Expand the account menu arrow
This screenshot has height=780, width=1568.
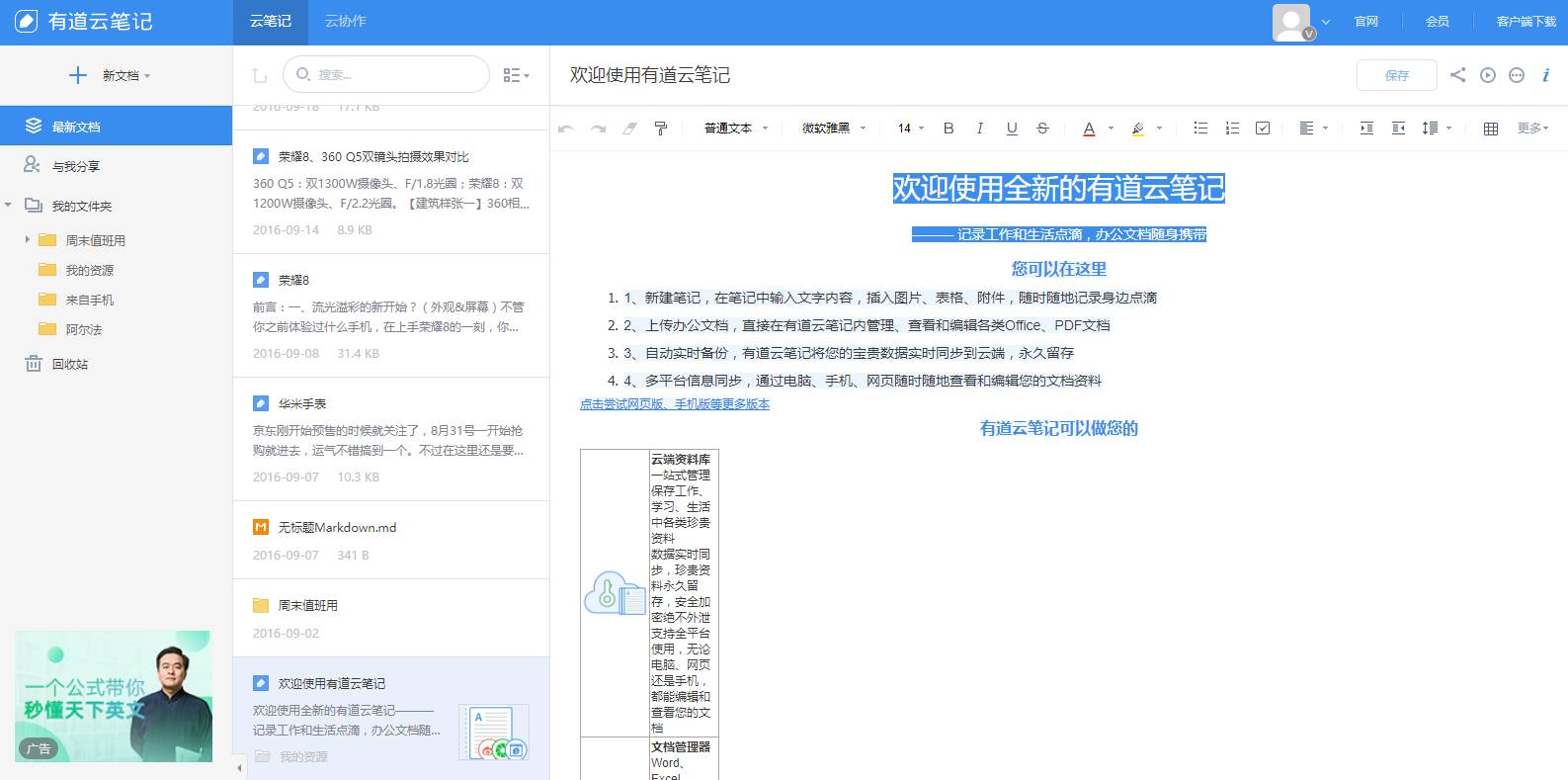[x=1326, y=22]
